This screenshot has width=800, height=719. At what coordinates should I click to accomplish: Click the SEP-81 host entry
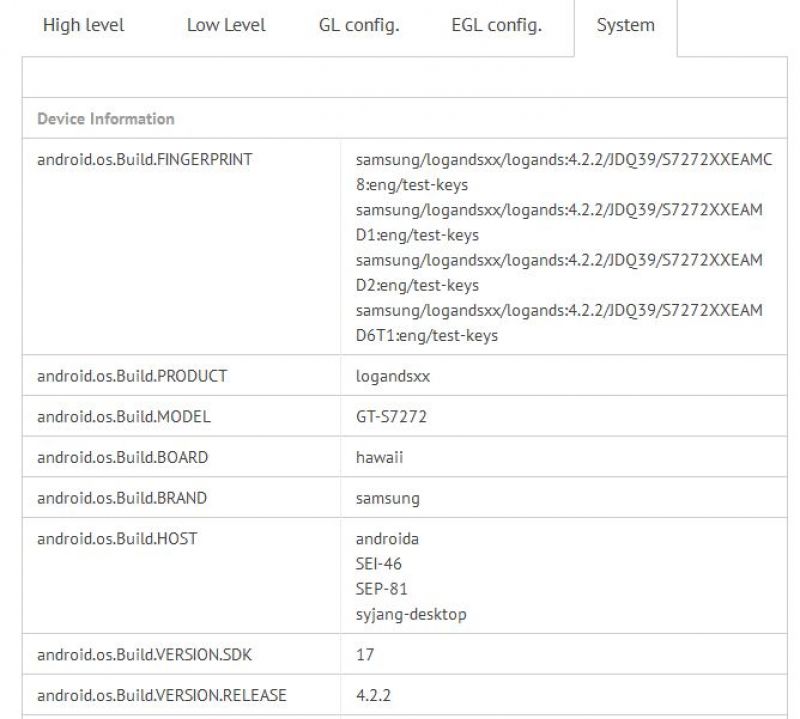[382, 588]
